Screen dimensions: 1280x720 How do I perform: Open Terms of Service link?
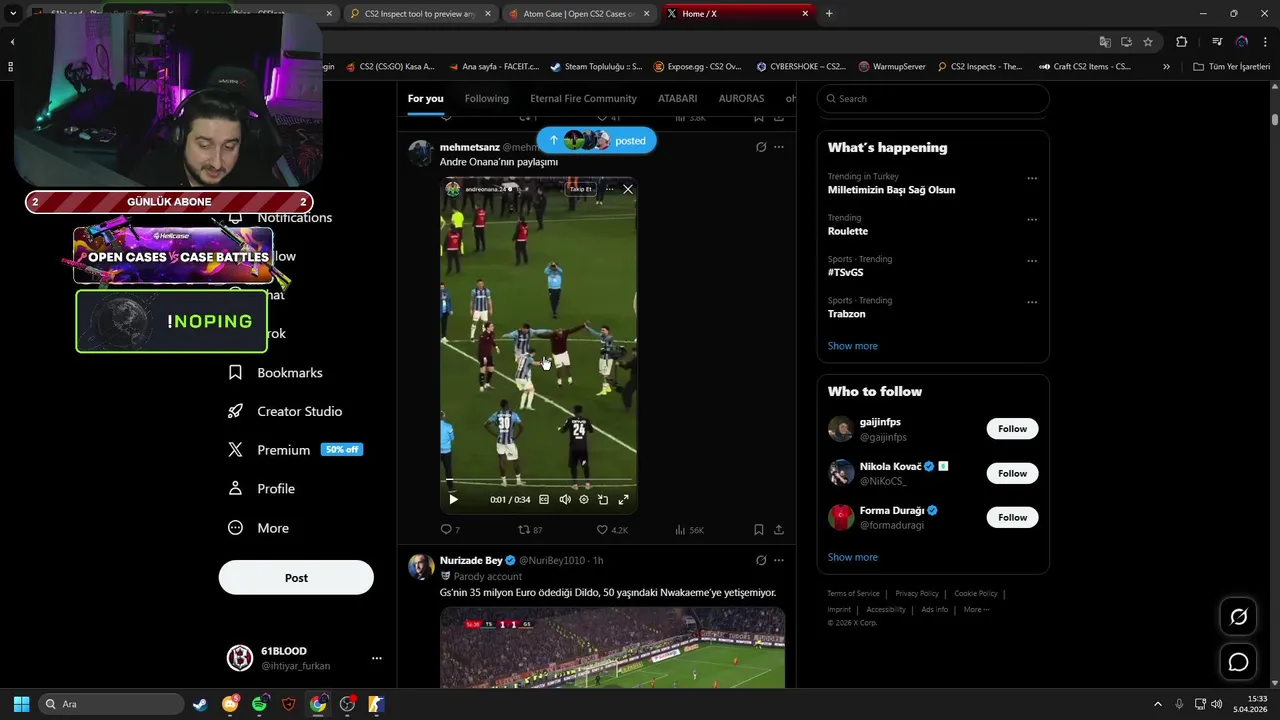[853, 593]
